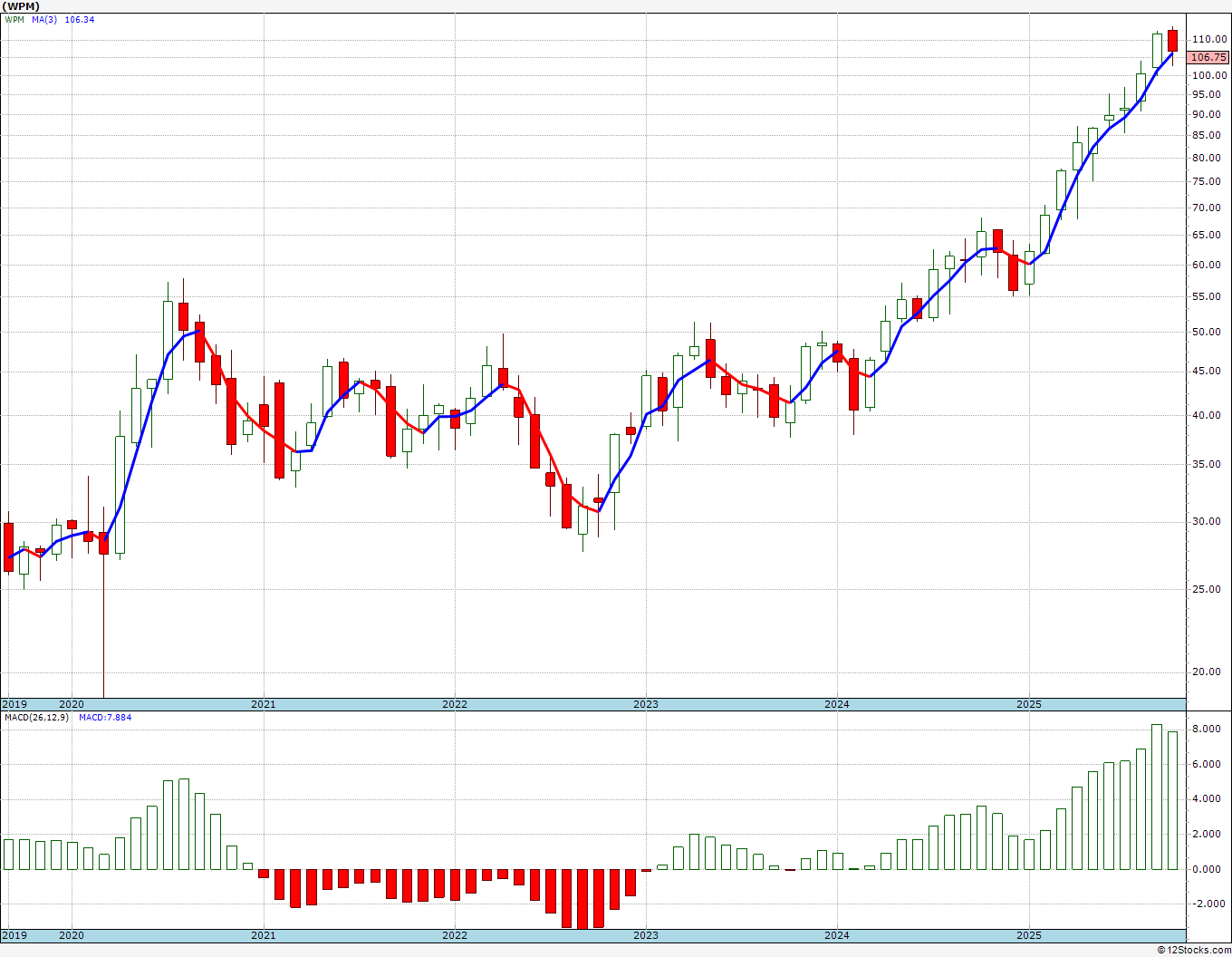Click the highlighted 106.75 current price tag
This screenshot has height=957, width=1232.
[1208, 57]
